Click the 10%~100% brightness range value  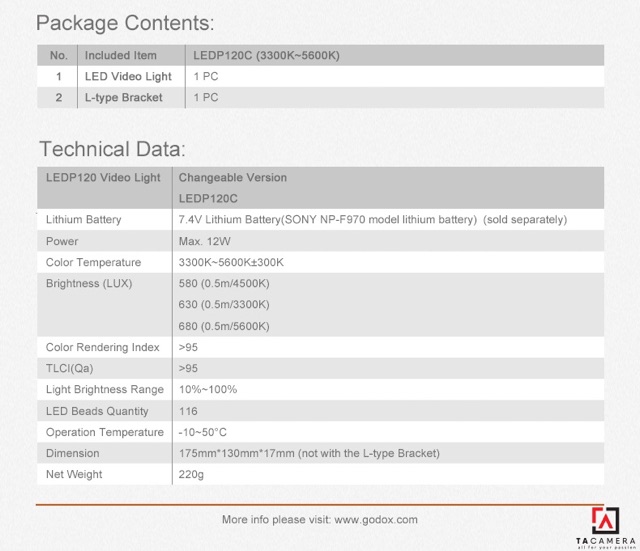[x=207, y=389]
